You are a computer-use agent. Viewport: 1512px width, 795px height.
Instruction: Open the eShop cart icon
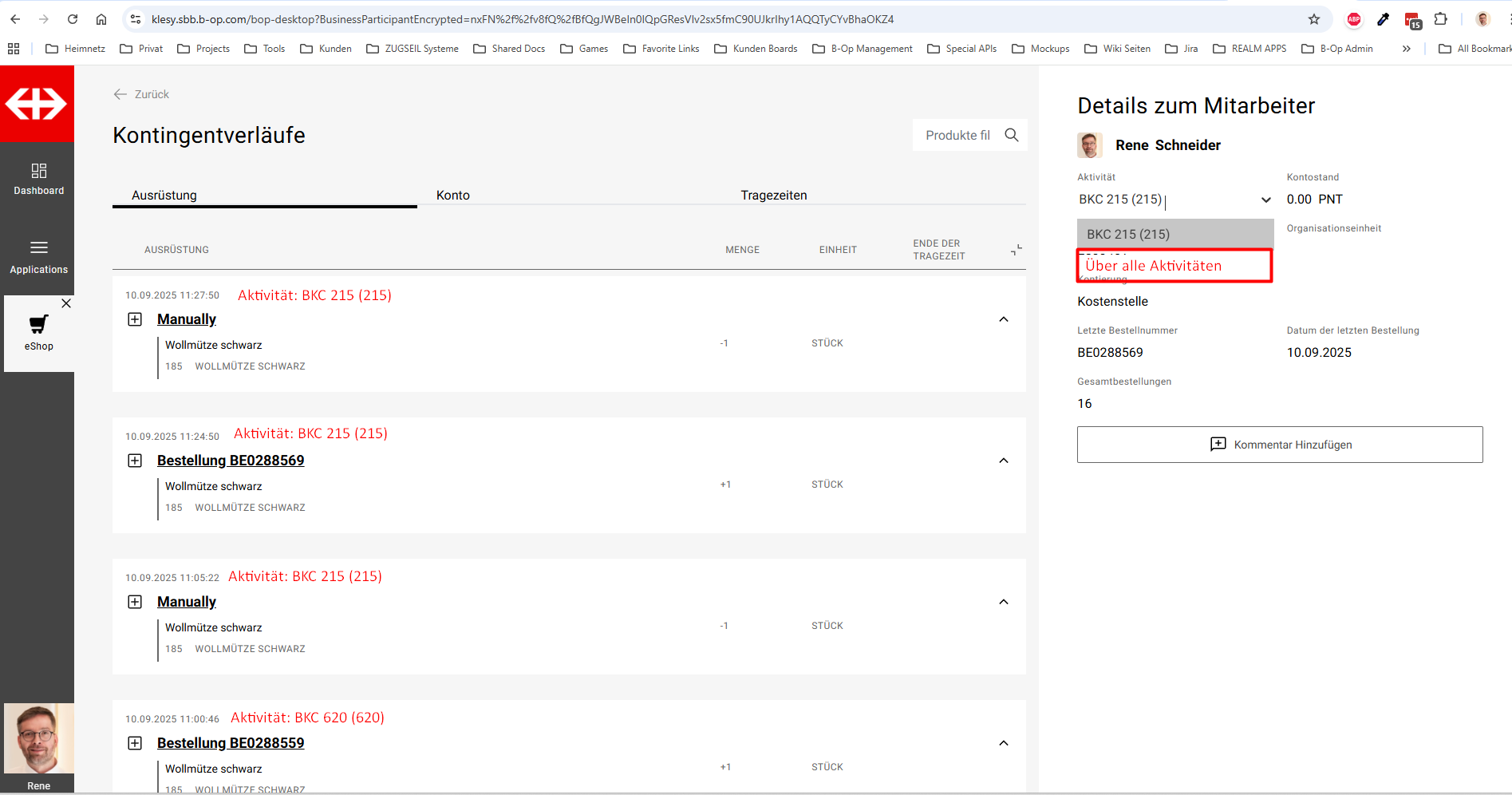(x=38, y=324)
